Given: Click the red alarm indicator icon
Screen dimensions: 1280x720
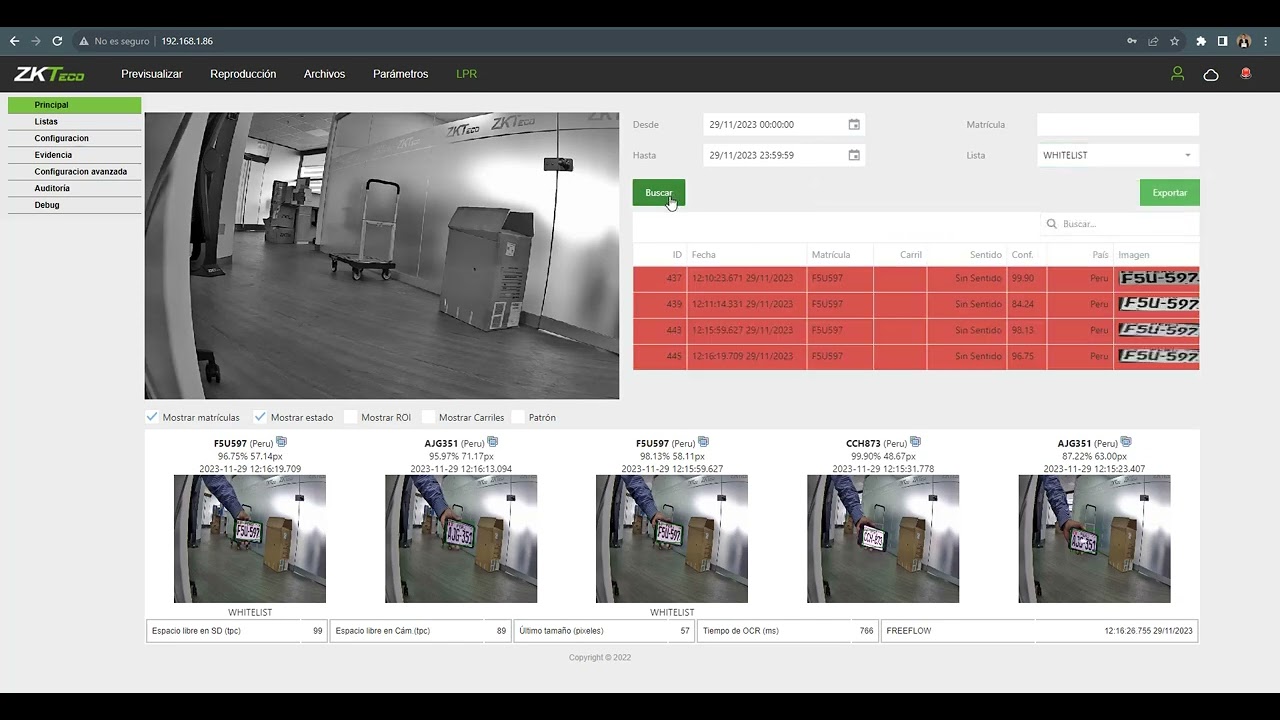Looking at the screenshot, I should pyautogui.click(x=1246, y=74).
